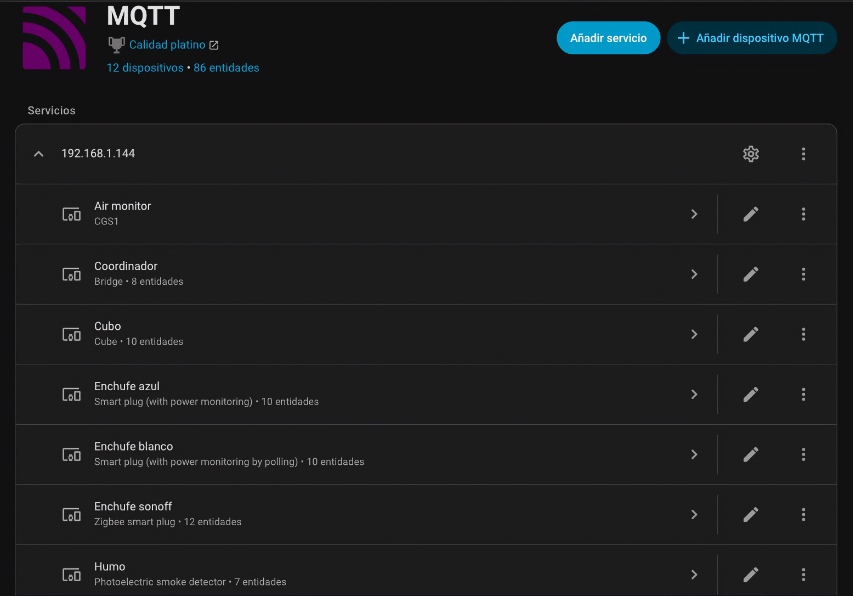Click the Enchufe blanco device icon
Viewport: 853px width, 596px height.
coord(71,455)
